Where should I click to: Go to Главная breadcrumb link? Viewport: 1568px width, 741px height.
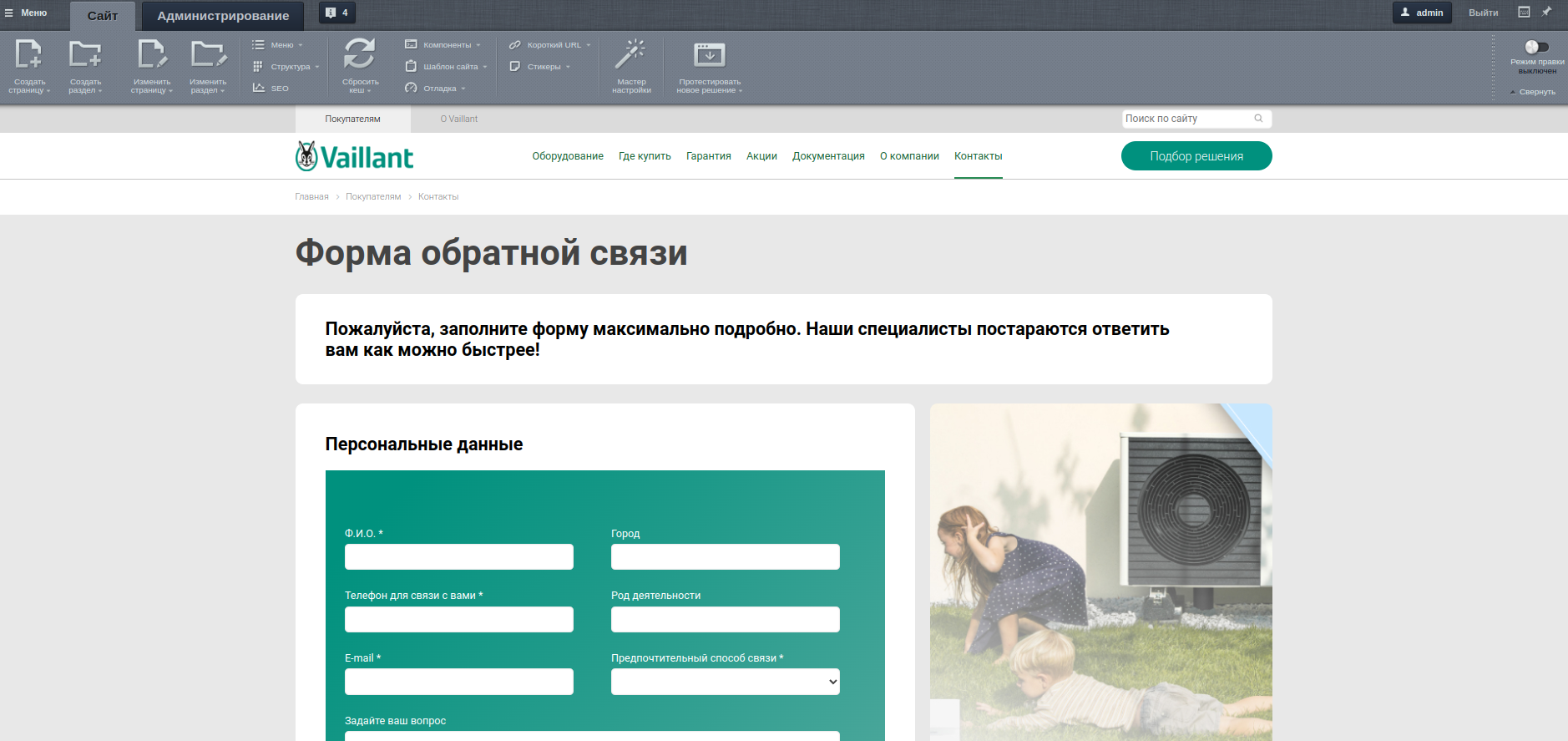(x=311, y=197)
